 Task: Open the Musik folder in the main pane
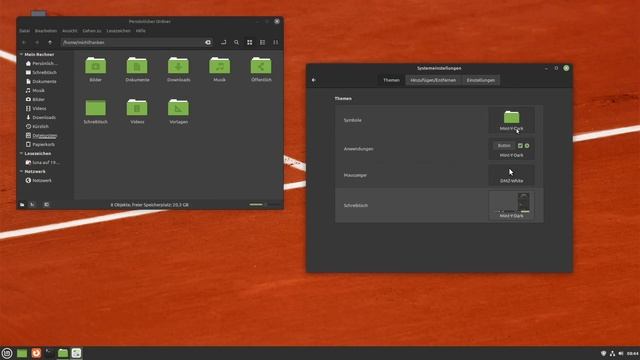[220, 69]
